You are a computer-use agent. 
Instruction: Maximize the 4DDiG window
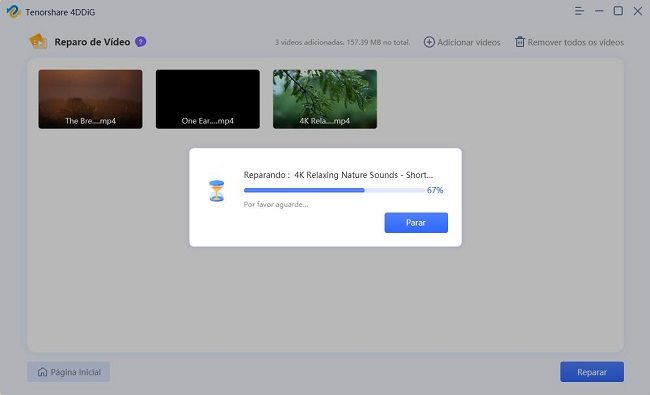click(618, 11)
